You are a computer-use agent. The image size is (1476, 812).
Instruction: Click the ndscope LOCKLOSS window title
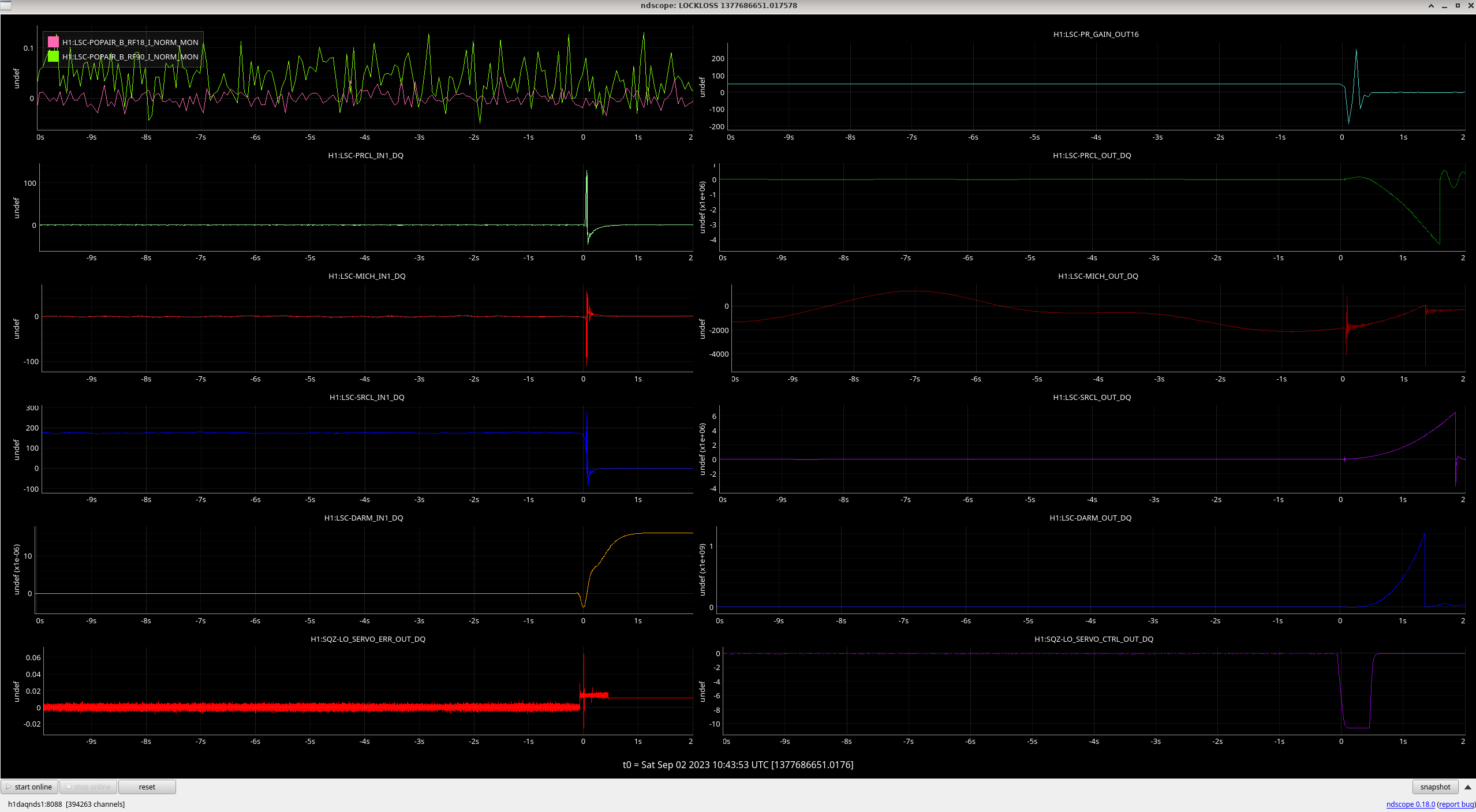[x=719, y=5]
